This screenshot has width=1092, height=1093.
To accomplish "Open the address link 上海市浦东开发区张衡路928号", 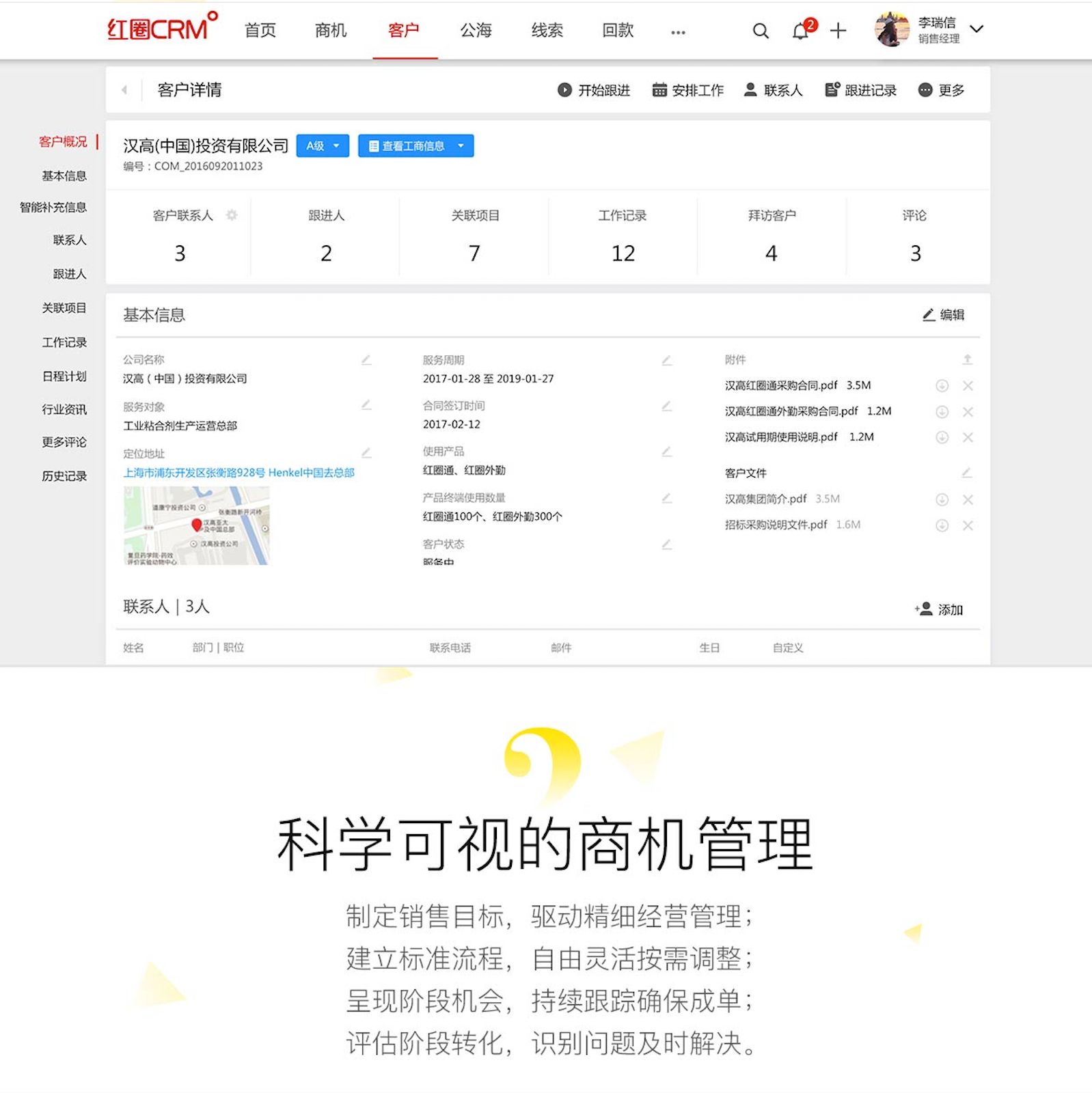I will (x=238, y=473).
